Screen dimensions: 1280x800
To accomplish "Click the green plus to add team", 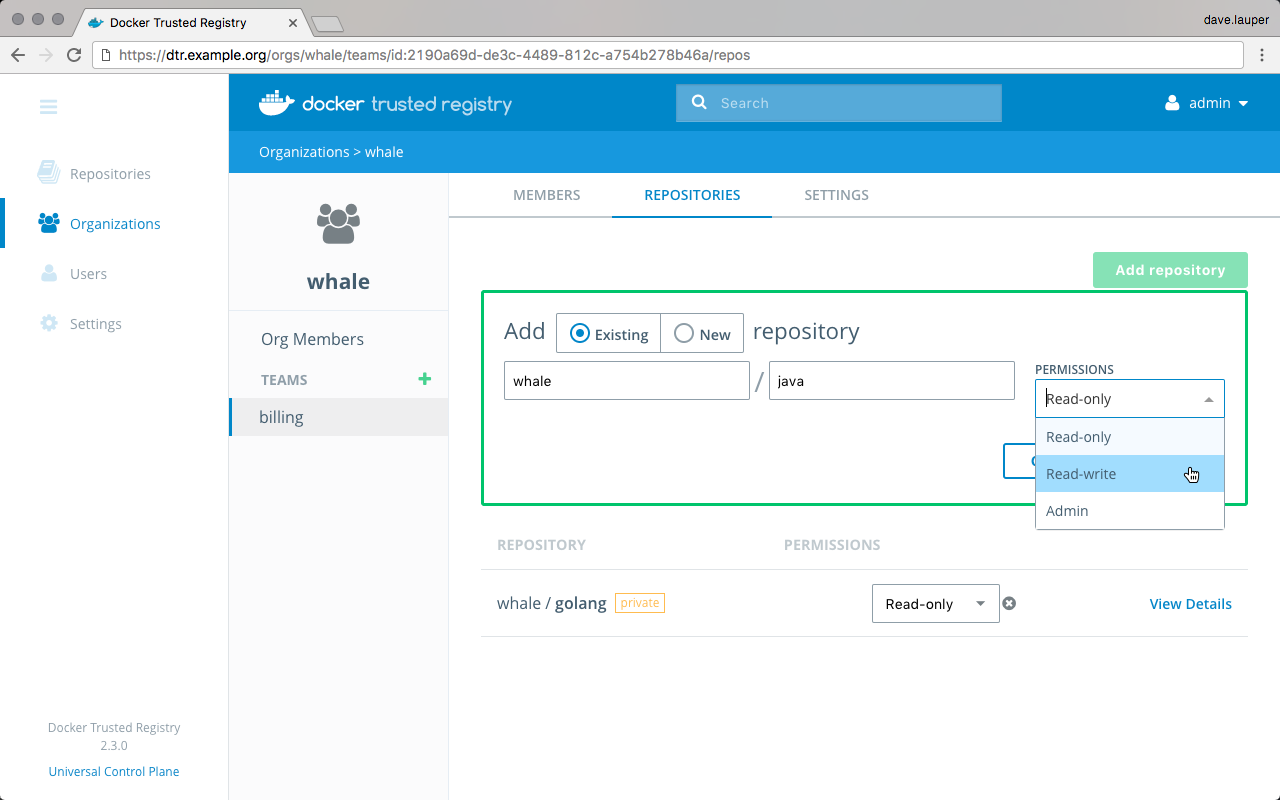I will (x=424, y=379).
